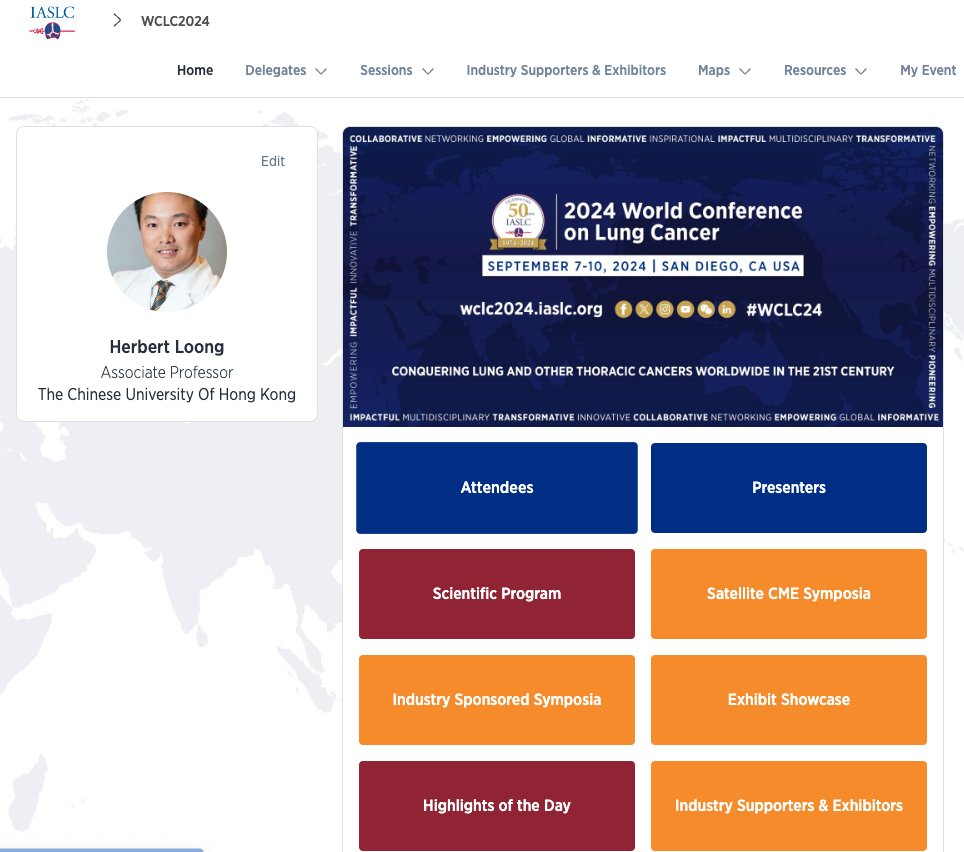Click the 2024 World Conference banner title

pyautogui.click(x=683, y=221)
